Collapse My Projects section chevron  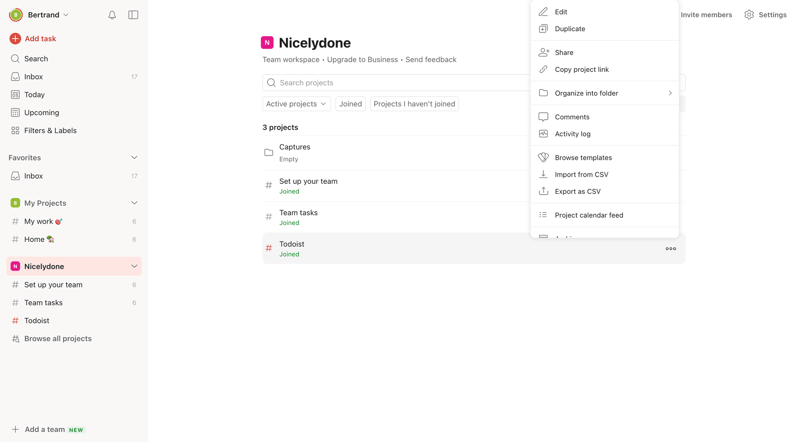pyautogui.click(x=134, y=203)
